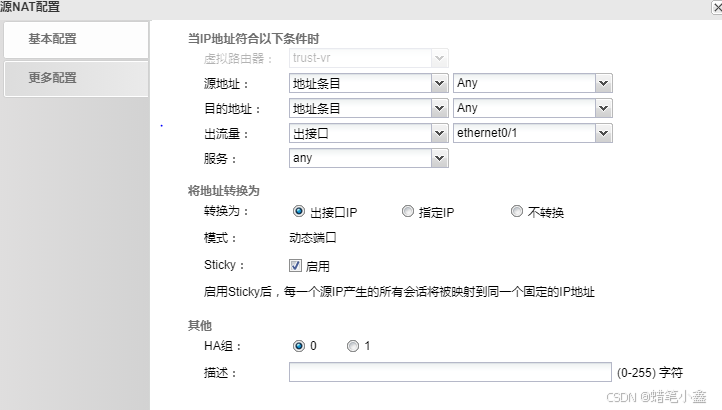Viewport: 722px width, 410px height.
Task: Toggle the Sticky 启用 checkbox
Action: pyautogui.click(x=295, y=266)
